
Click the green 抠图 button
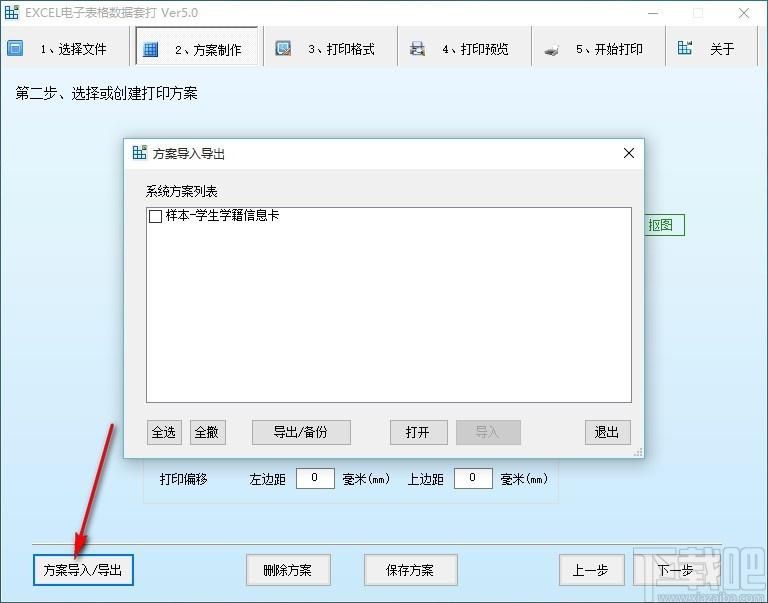pyautogui.click(x=664, y=225)
